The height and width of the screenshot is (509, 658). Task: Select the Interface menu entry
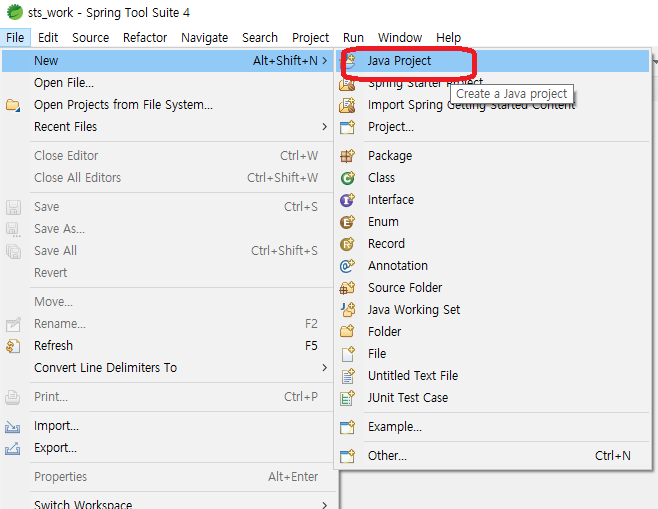coord(492,200)
